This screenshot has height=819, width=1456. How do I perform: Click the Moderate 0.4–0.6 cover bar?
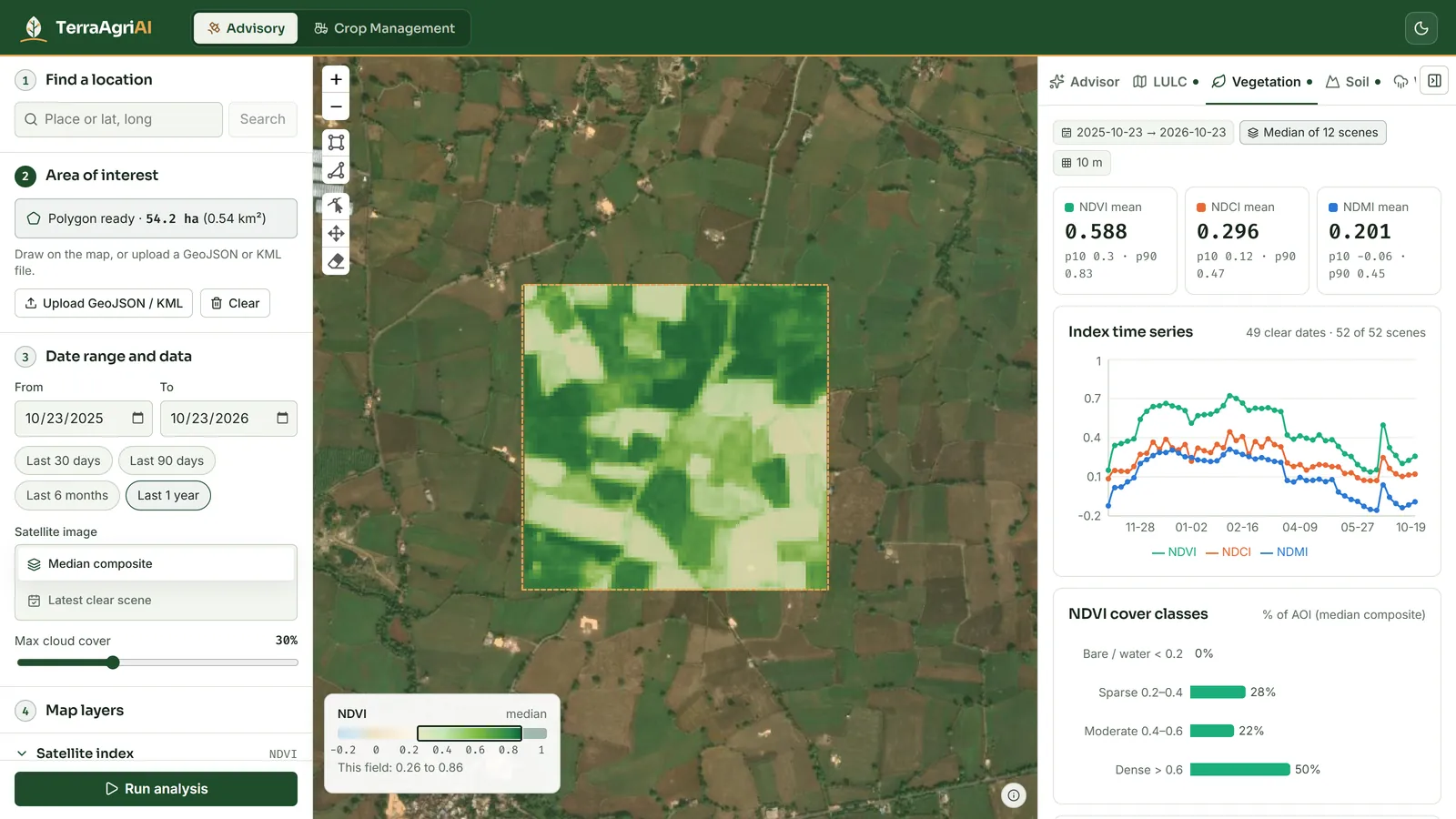pos(1212,731)
